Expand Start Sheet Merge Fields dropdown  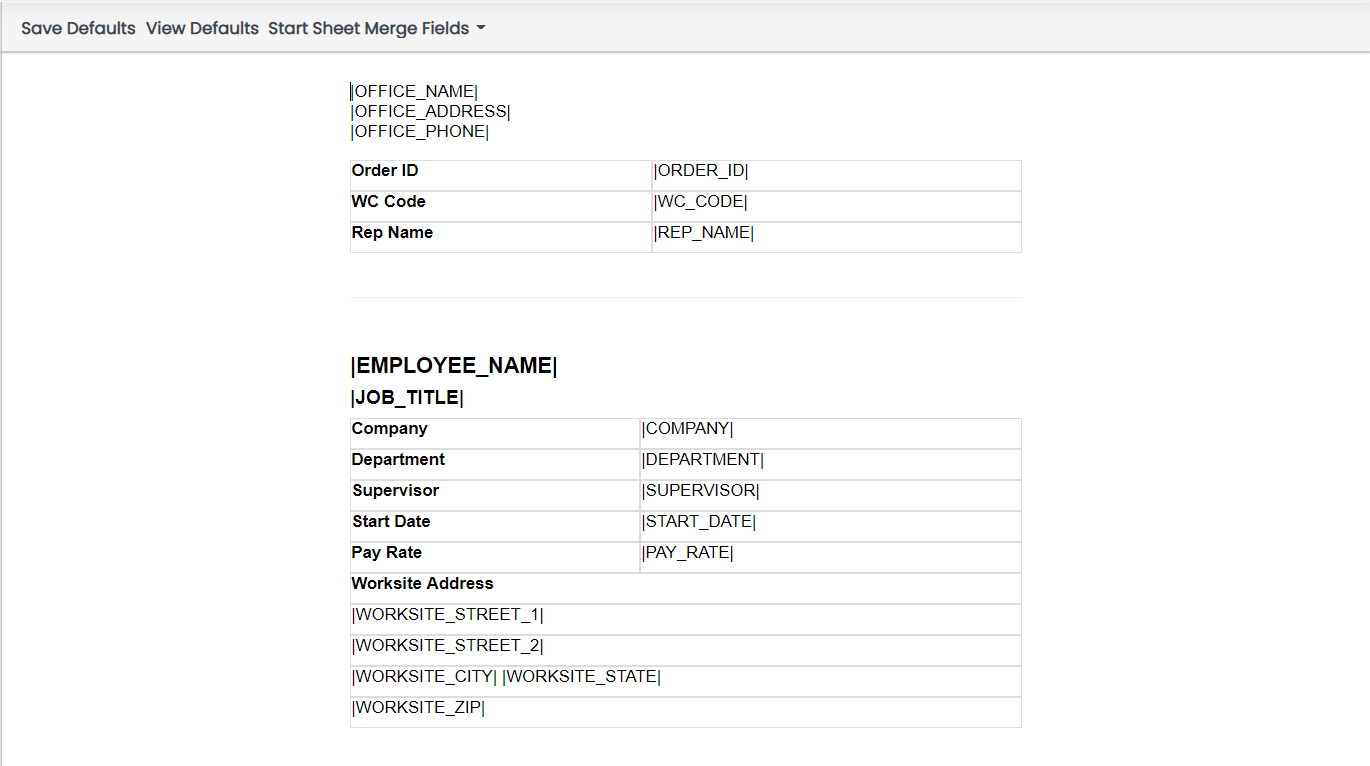[x=370, y=28]
